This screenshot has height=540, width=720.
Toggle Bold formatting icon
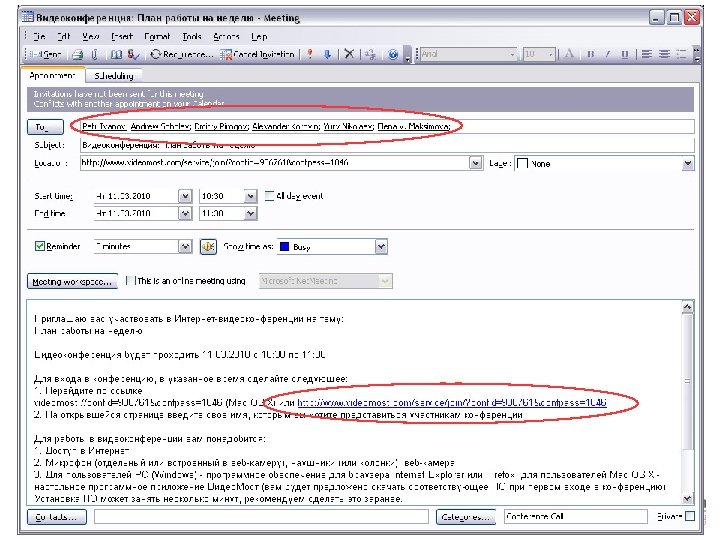point(591,54)
